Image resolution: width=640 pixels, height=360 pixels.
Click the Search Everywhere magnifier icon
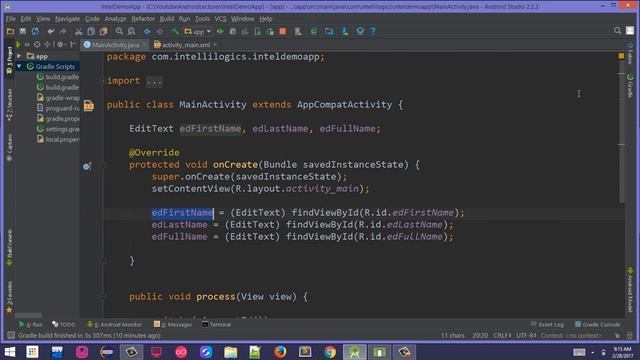pyautogui.click(x=617, y=31)
